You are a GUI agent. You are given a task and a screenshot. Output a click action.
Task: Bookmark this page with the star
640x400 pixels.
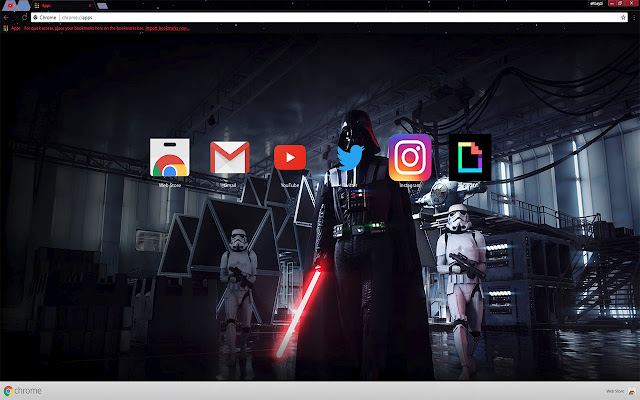pos(623,17)
